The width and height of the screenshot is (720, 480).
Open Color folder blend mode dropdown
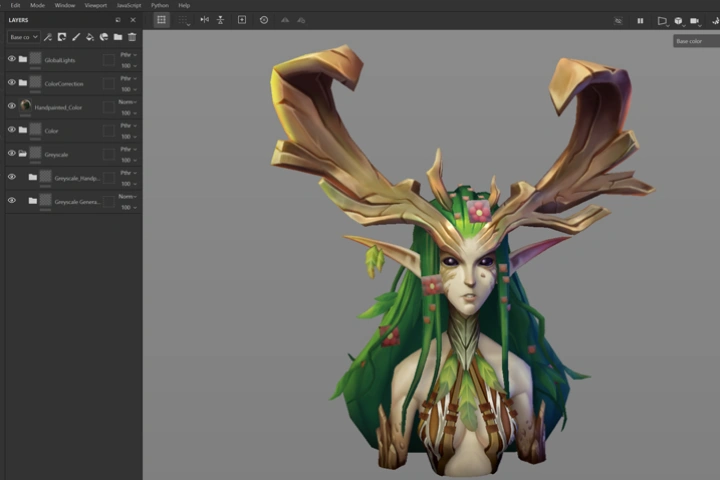[129, 125]
